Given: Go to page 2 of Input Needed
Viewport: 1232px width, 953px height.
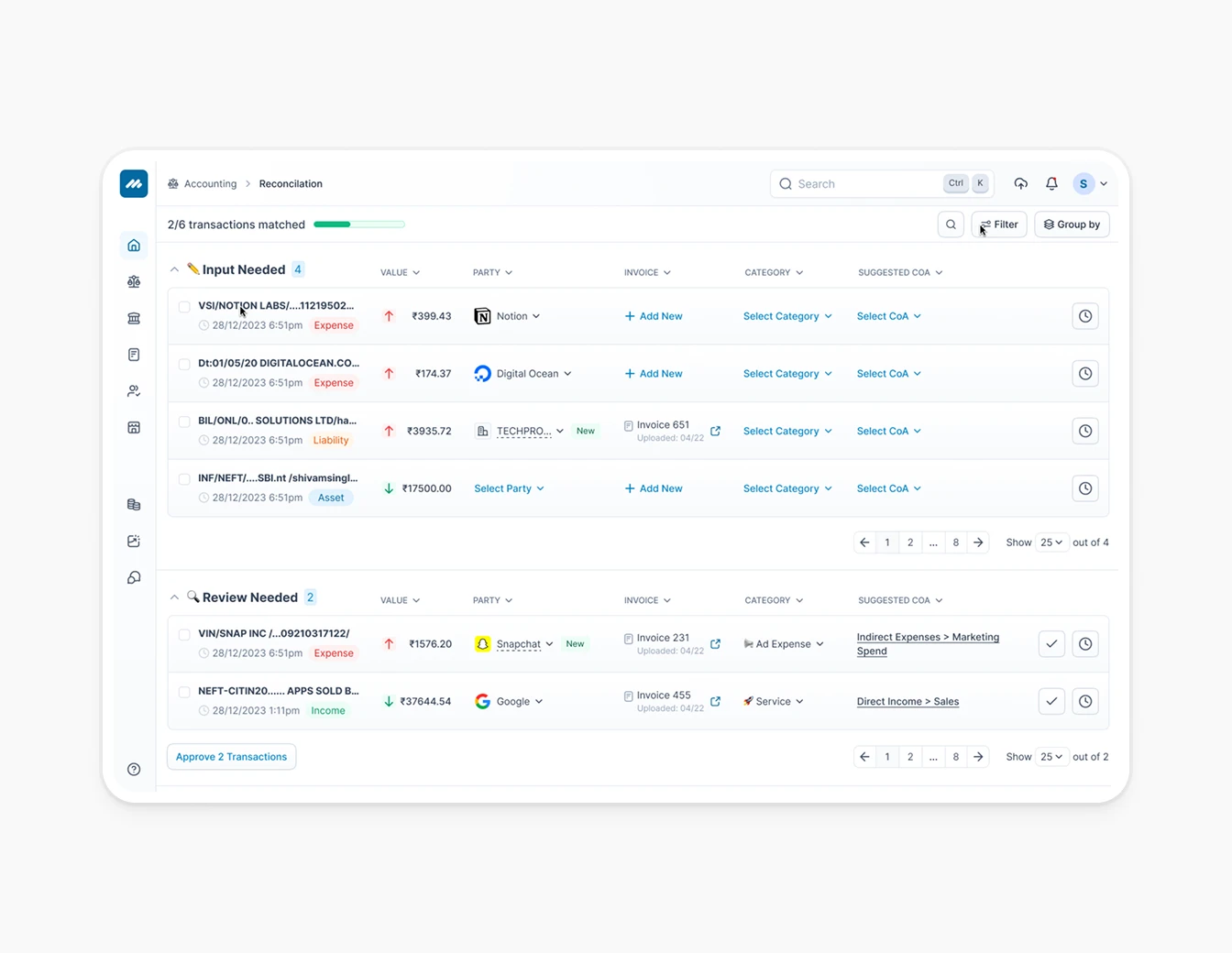Looking at the screenshot, I should pos(909,542).
